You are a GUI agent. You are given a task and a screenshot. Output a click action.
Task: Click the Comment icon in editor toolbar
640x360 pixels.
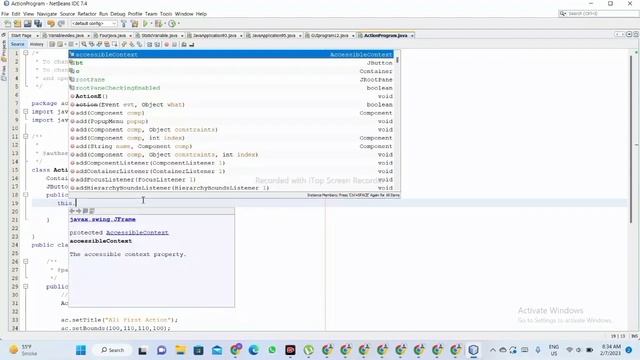tap(184, 44)
